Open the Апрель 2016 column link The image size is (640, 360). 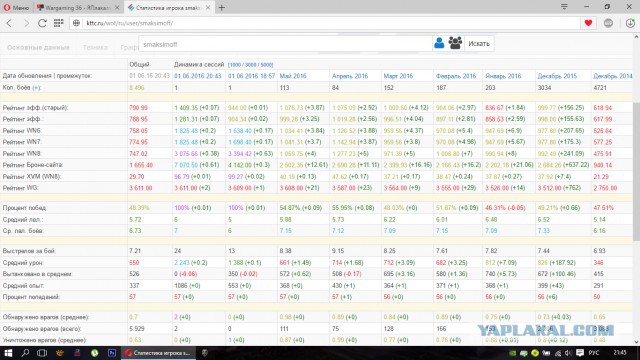[350, 76]
